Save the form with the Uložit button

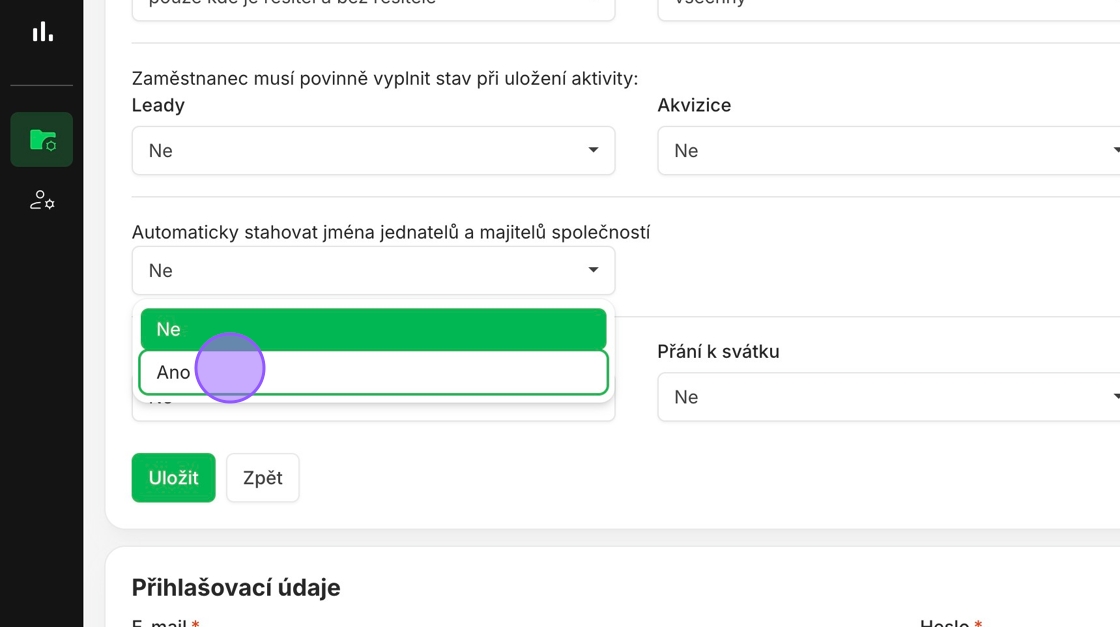tap(173, 478)
